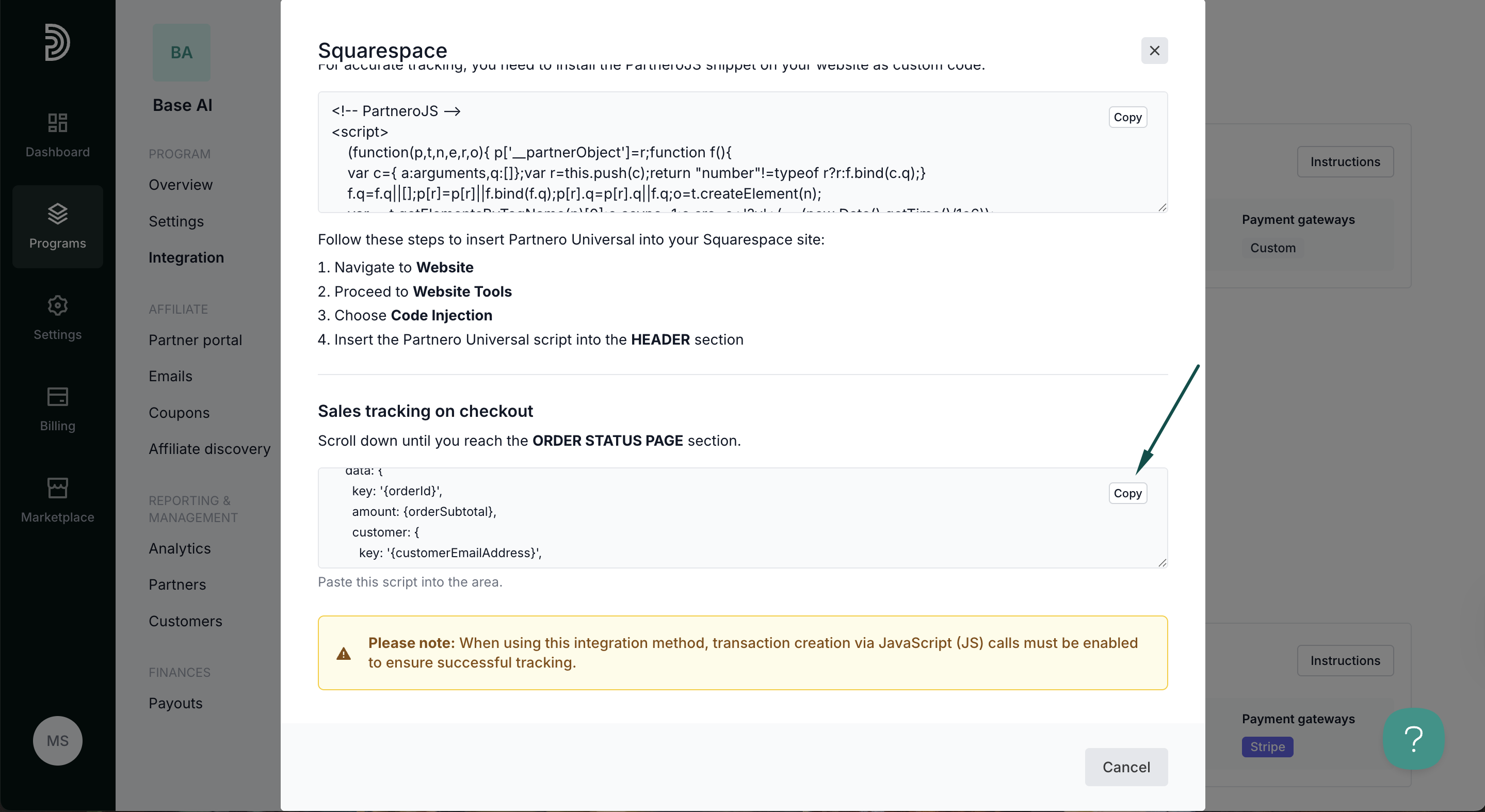Viewport: 1485px width, 812px height.
Task: Click the 'Sales tracking on checkout' heading
Action: tap(426, 411)
